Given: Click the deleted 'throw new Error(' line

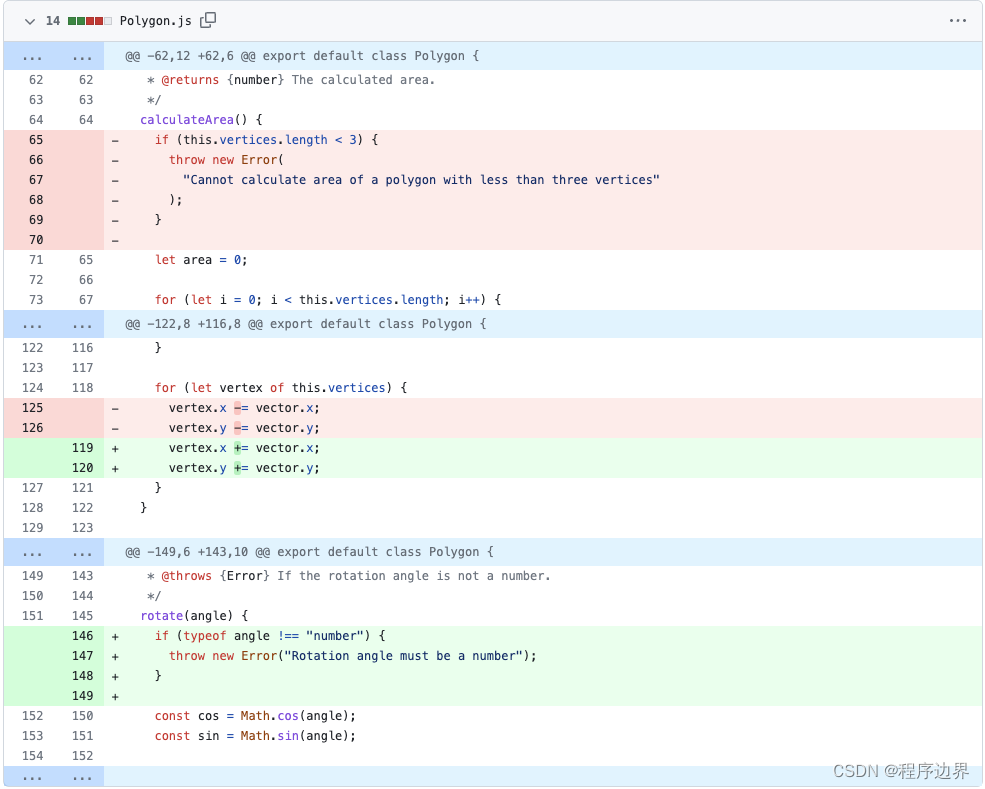Looking at the screenshot, I should click(226, 160).
